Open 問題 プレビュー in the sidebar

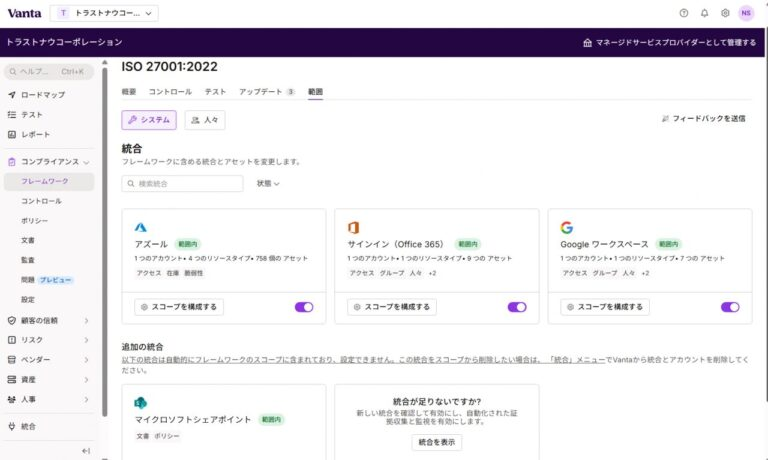pyautogui.click(x=47, y=280)
